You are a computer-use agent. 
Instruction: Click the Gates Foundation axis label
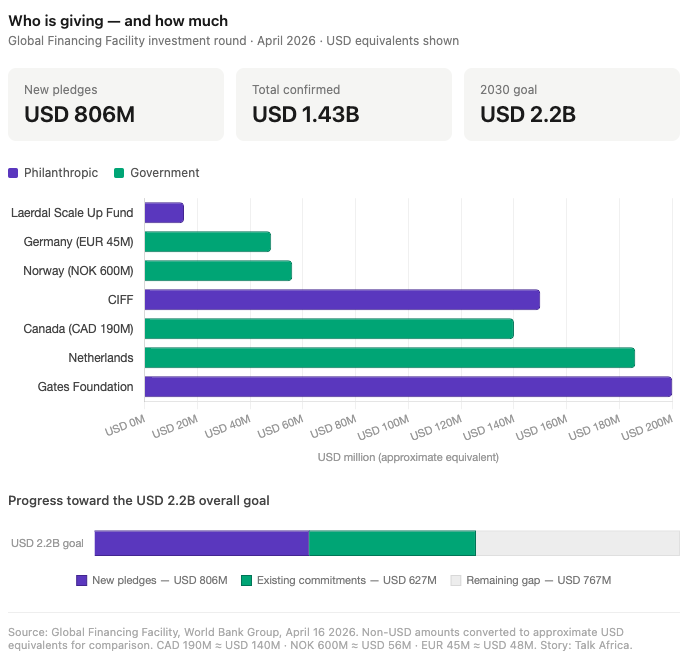pos(85,387)
